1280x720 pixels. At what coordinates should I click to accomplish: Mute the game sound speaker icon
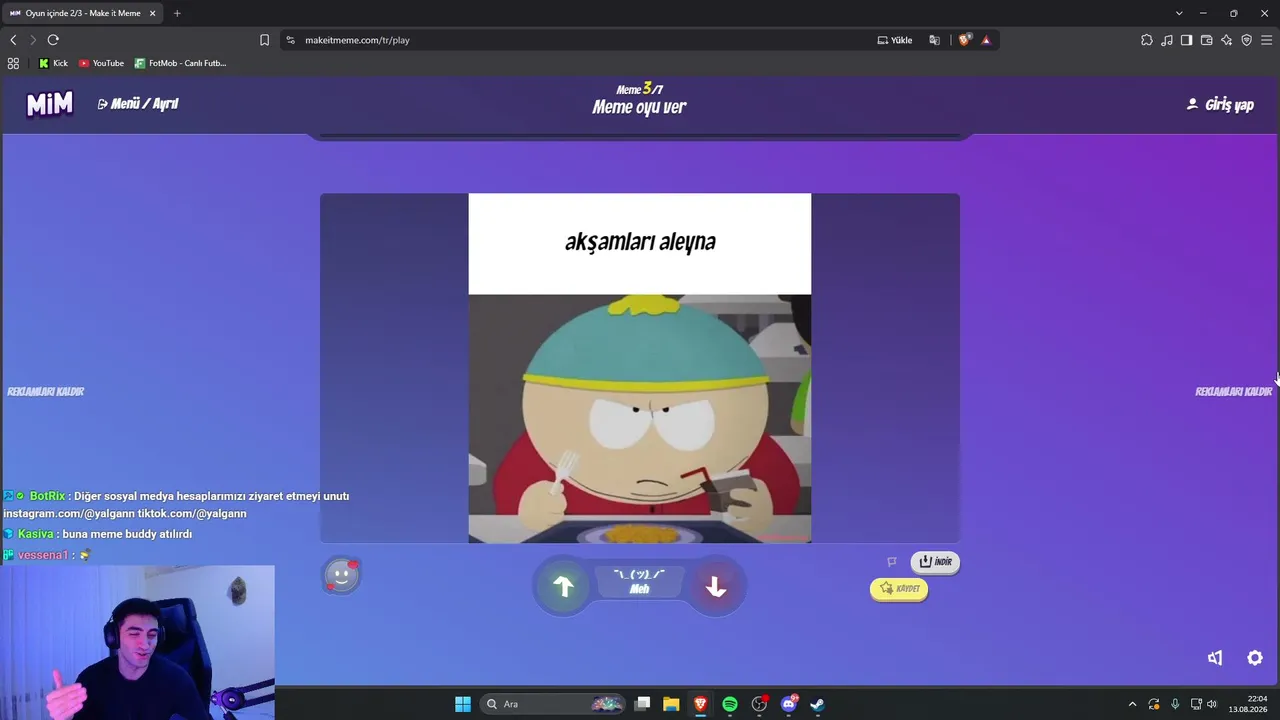[1215, 657]
